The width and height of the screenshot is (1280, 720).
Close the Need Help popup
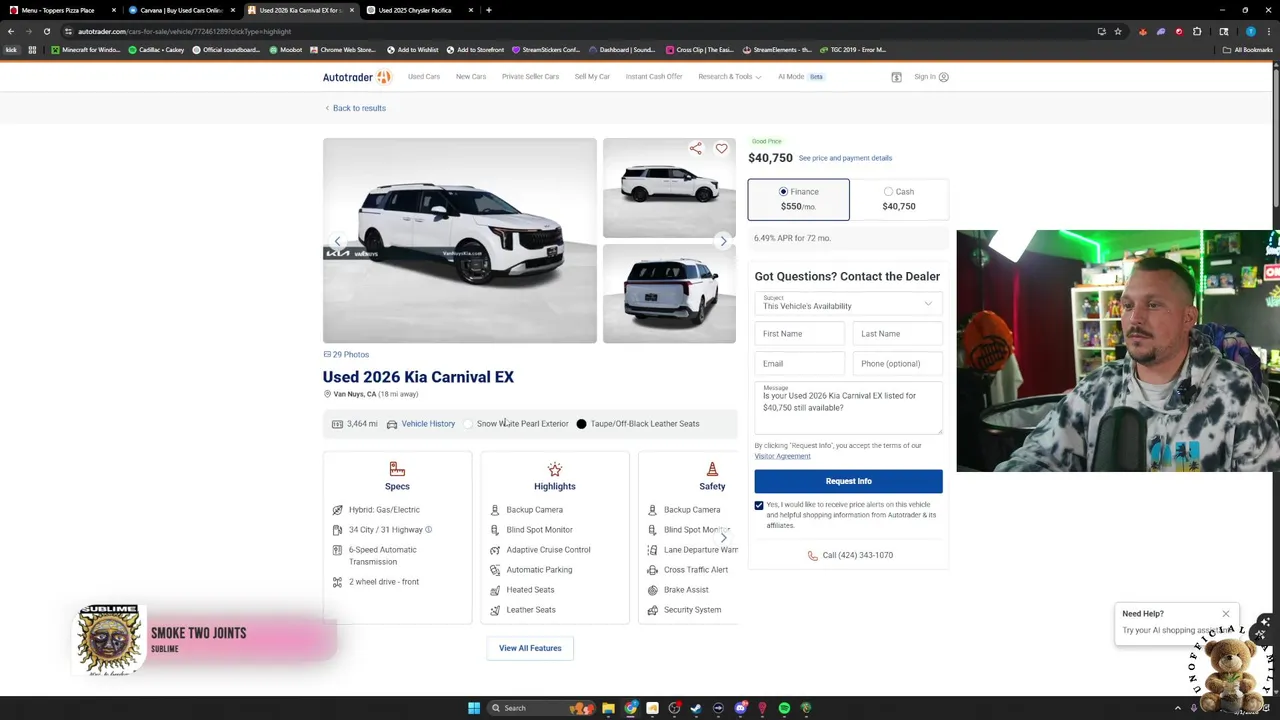1225,614
